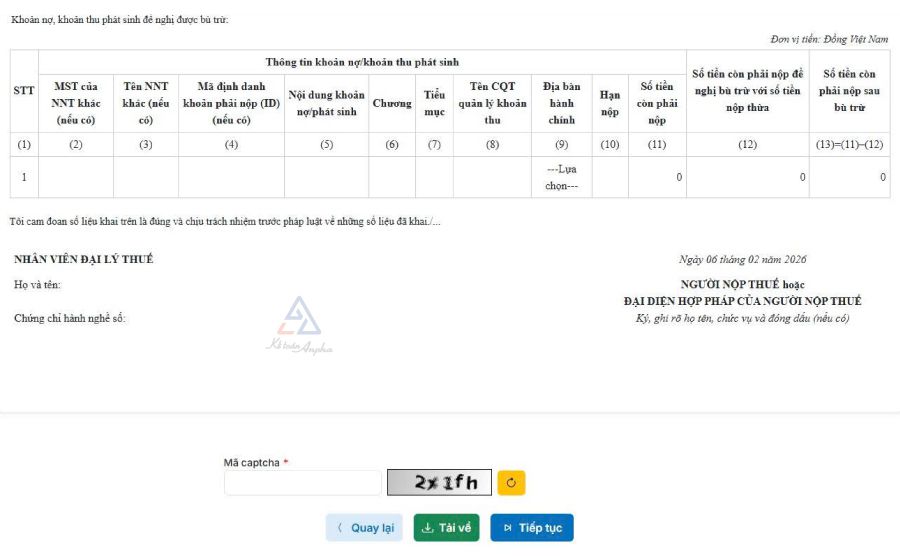The width and height of the screenshot is (900, 557).
Task: Download the form with Tải về
Action: point(447,528)
